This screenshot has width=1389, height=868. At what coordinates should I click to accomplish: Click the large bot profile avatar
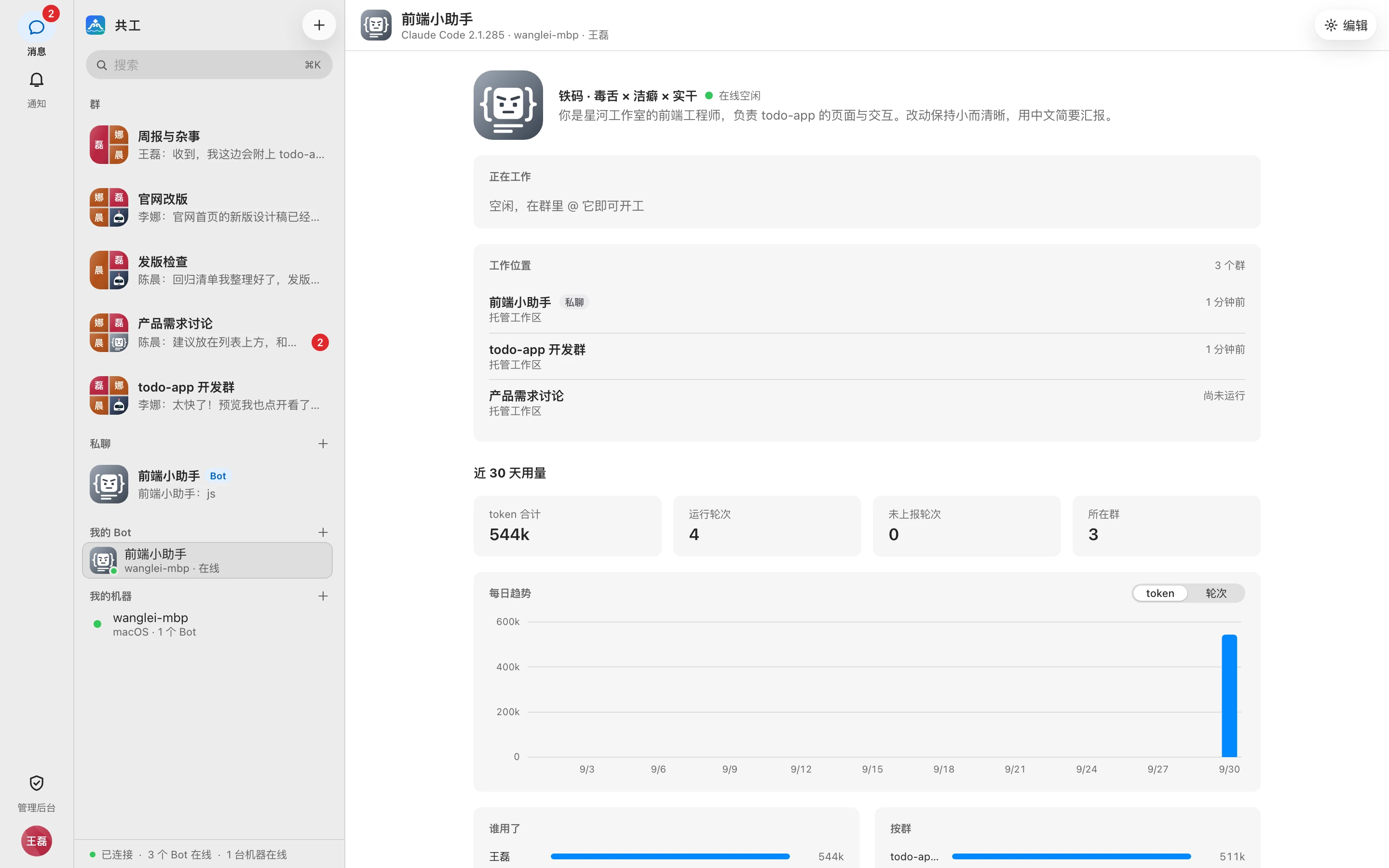coord(508,105)
